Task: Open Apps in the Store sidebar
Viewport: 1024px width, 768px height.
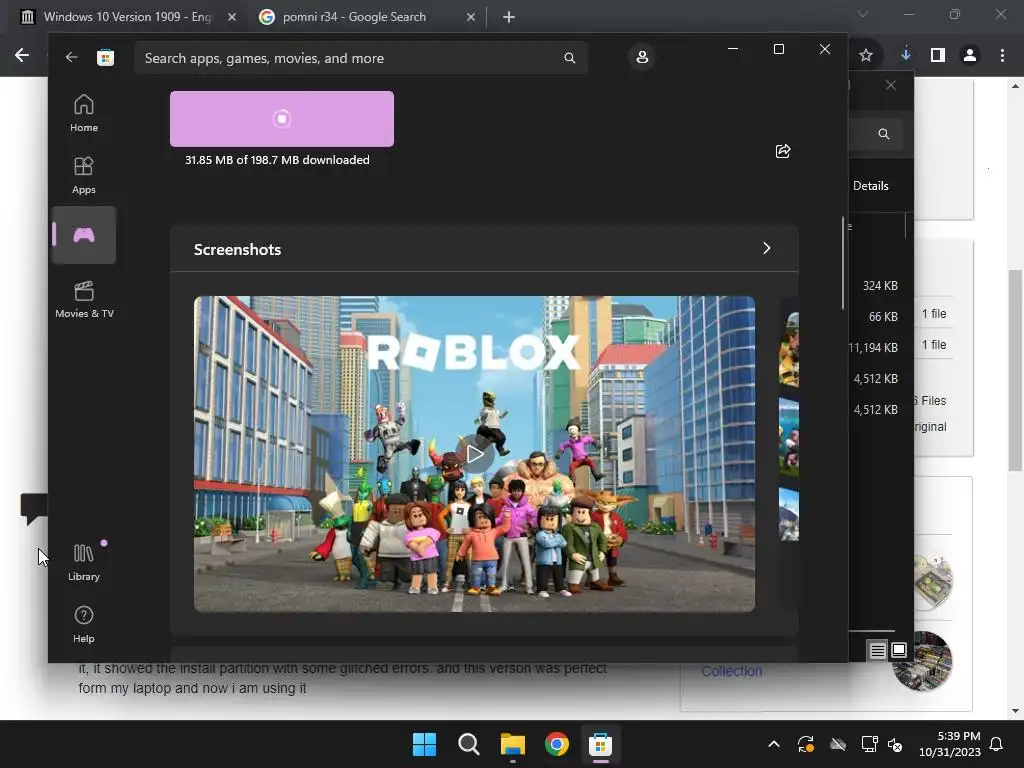Action: (84, 175)
